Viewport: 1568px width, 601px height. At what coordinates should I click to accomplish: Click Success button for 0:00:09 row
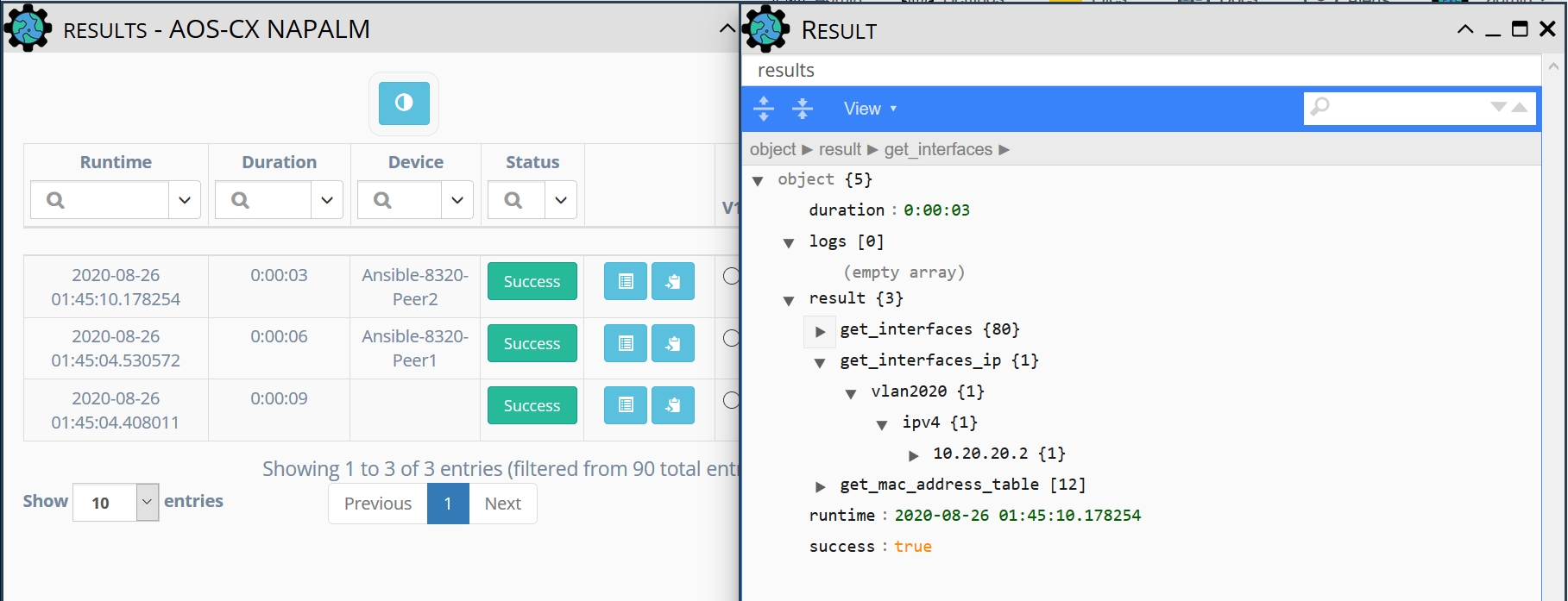(x=532, y=405)
